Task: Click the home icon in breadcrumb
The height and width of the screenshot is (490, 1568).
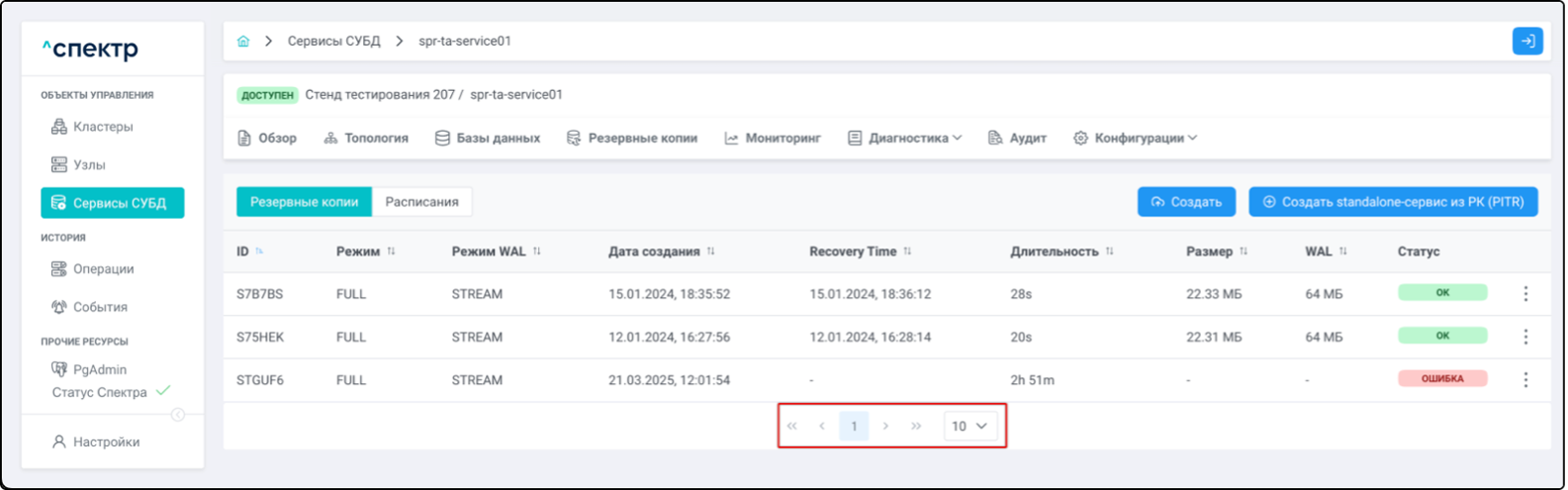Action: (243, 42)
